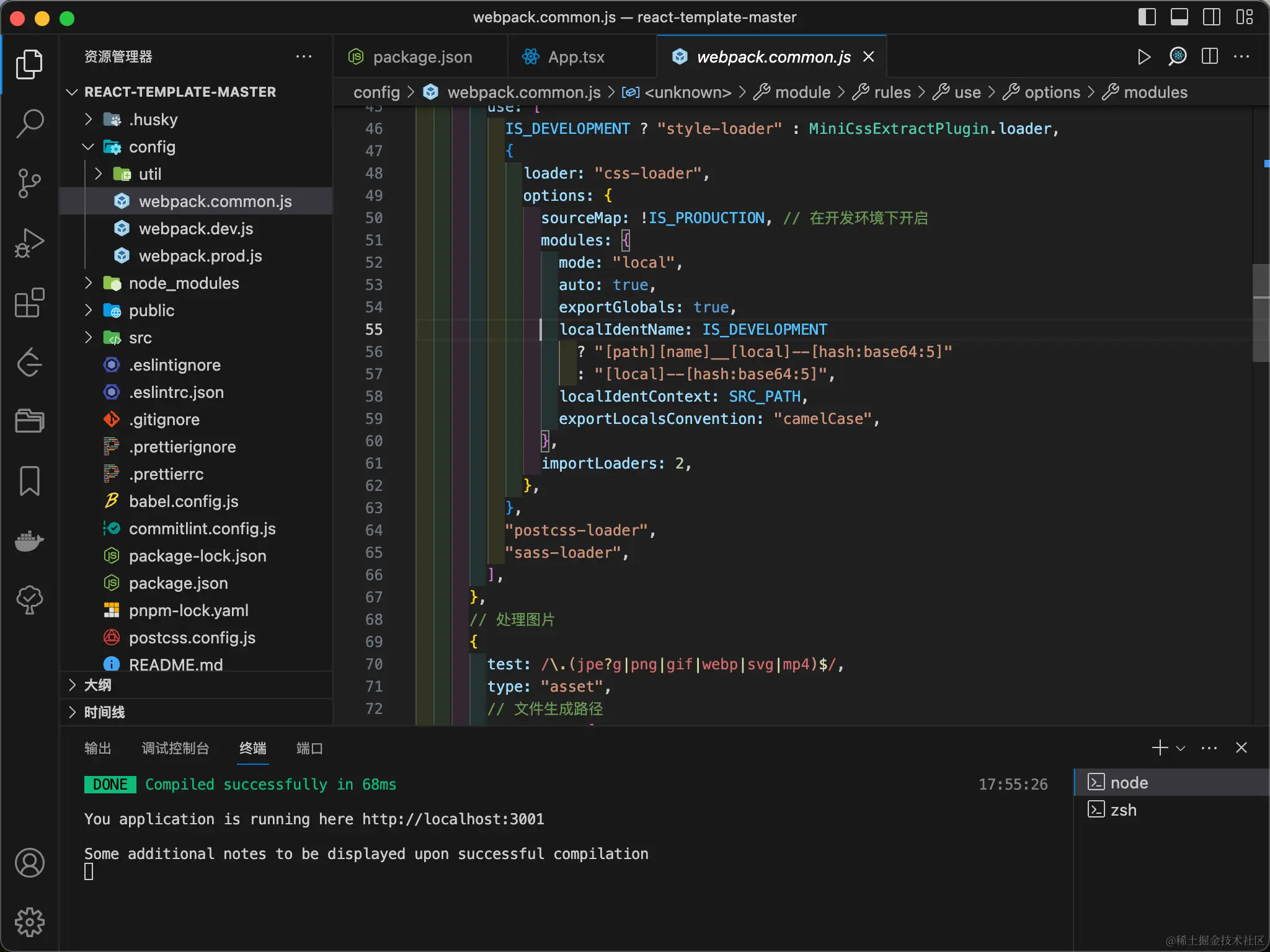
Task: Open Source Control view
Action: click(29, 183)
